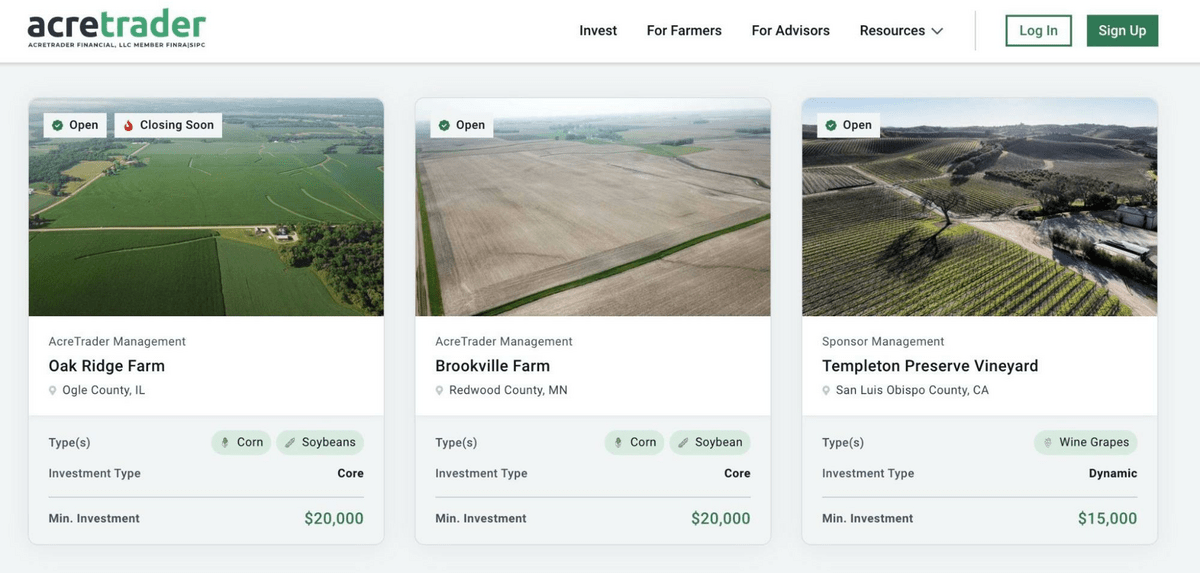Click Min. Investment label on Templeton Preserve card
1200x573 pixels.
pyautogui.click(x=868, y=519)
